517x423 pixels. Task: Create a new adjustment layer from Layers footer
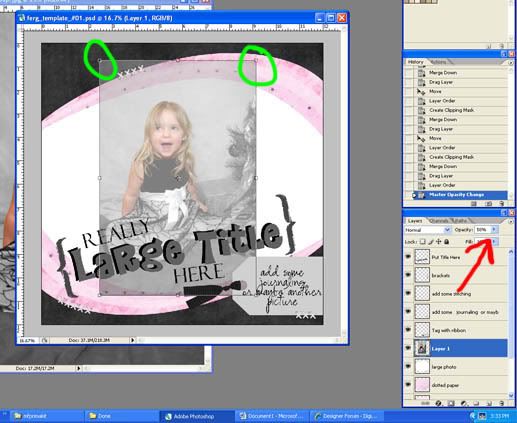click(464, 403)
